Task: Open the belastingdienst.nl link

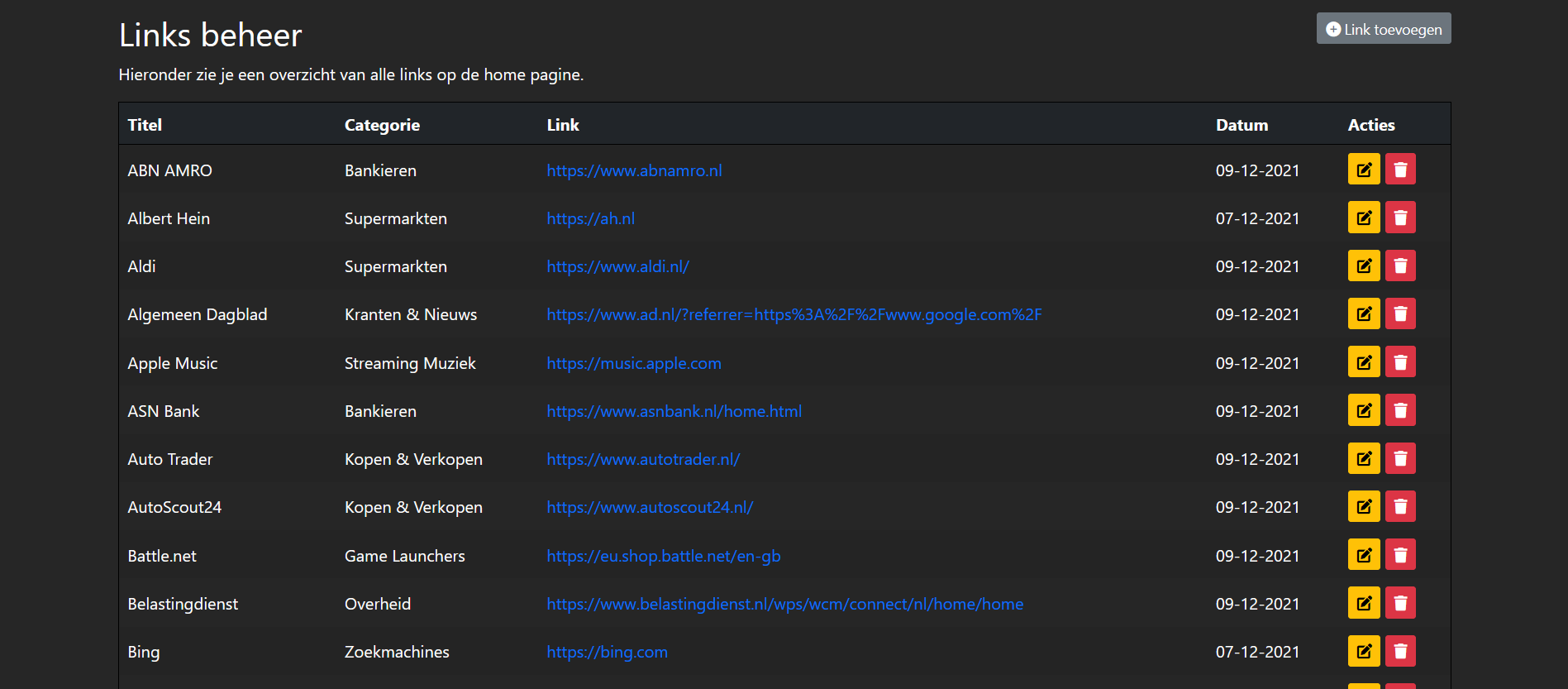Action: coord(785,604)
